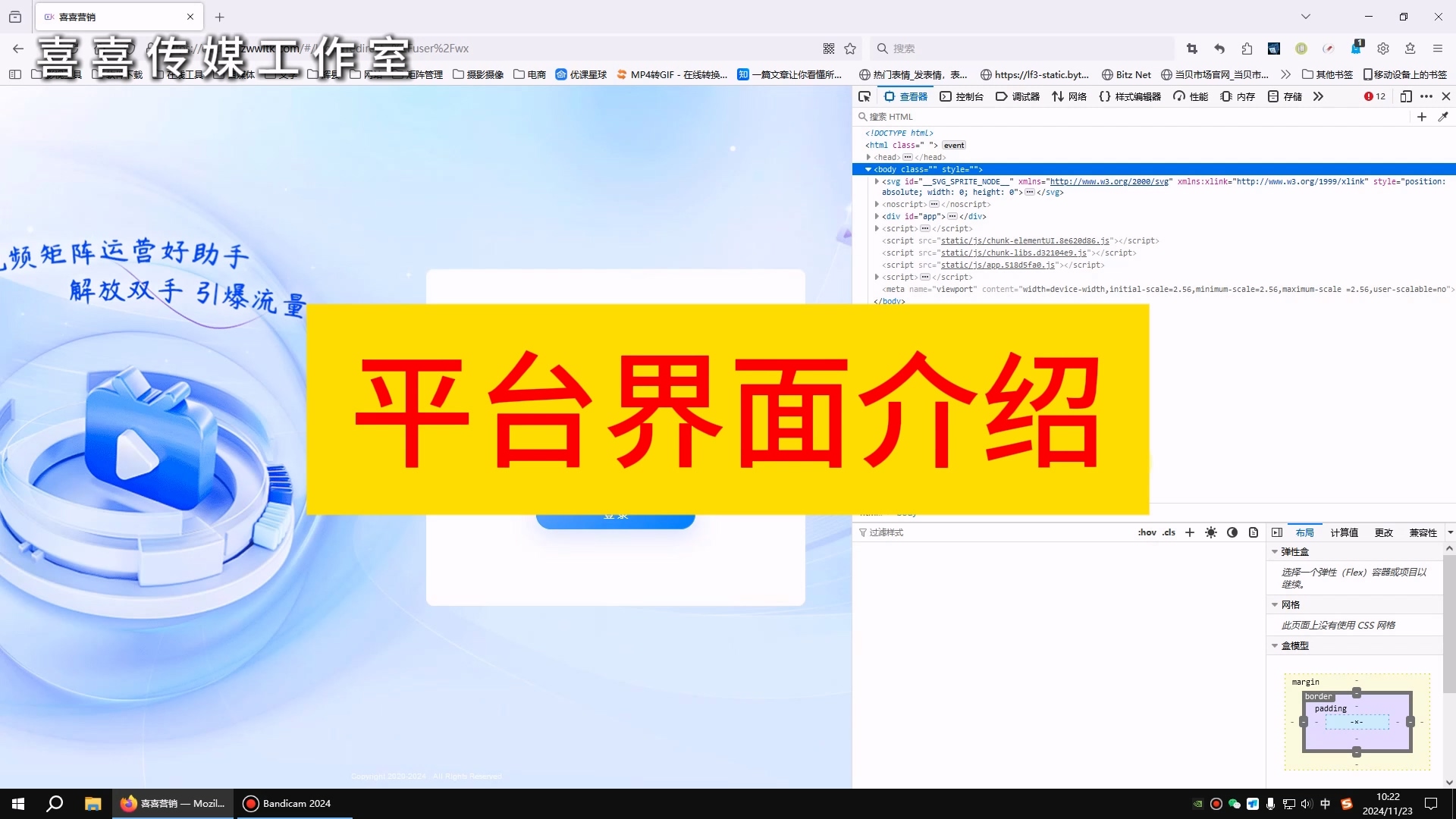Collapse the 盒模型 box model section

coord(1275,645)
